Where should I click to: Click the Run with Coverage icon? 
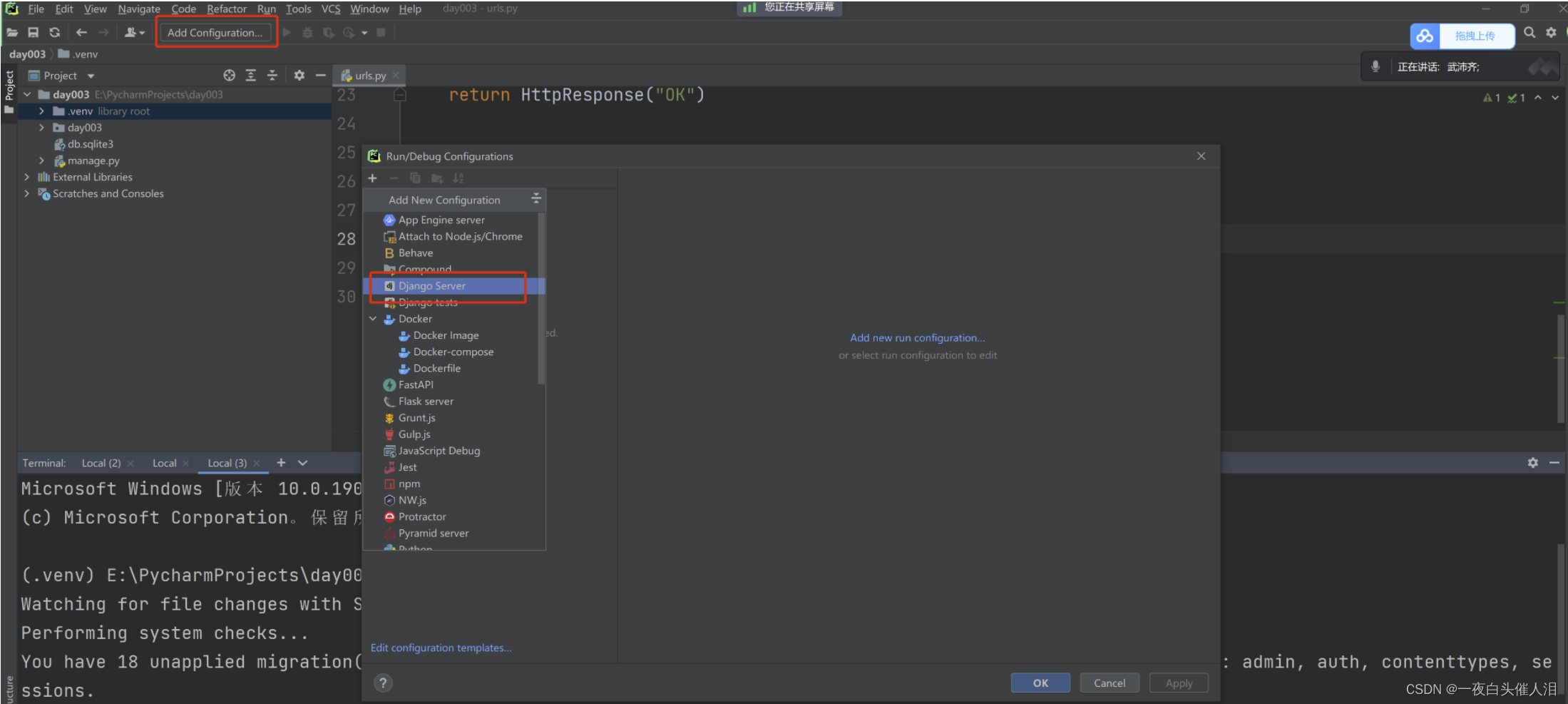pos(328,33)
